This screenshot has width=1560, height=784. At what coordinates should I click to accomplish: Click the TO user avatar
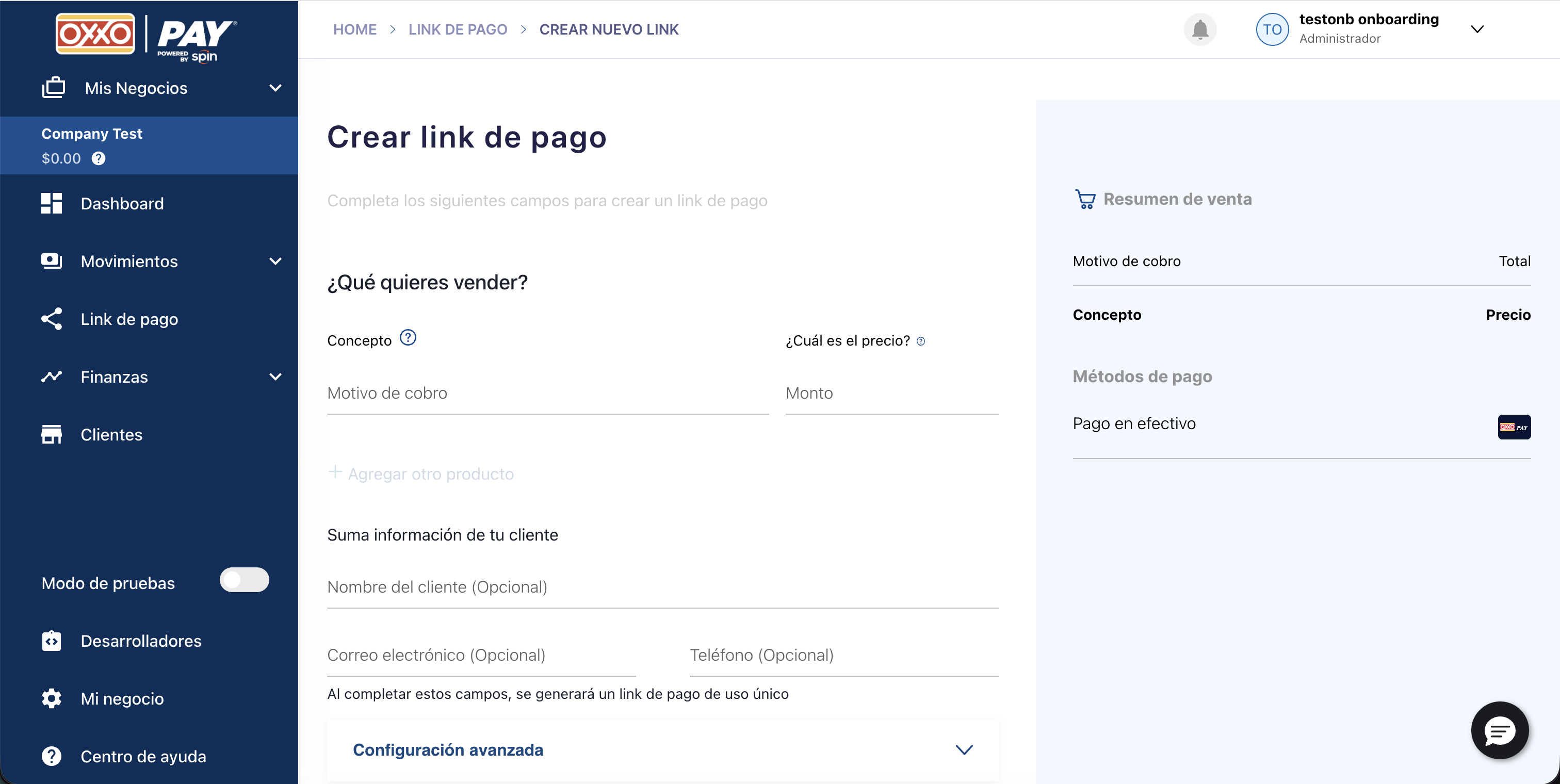tap(1272, 30)
